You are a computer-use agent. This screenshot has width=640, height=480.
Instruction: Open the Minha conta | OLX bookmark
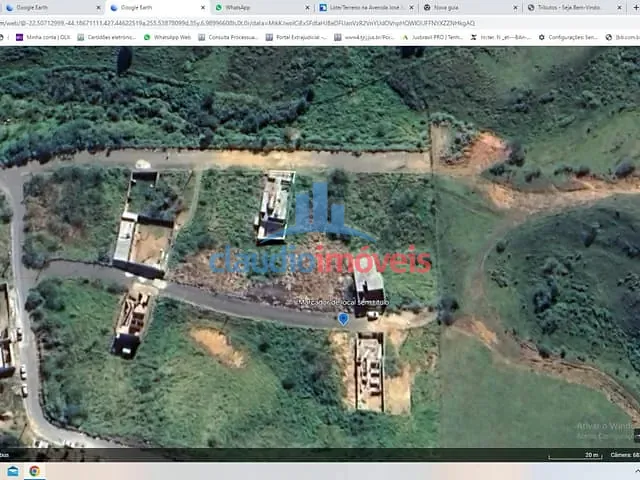click(43, 37)
